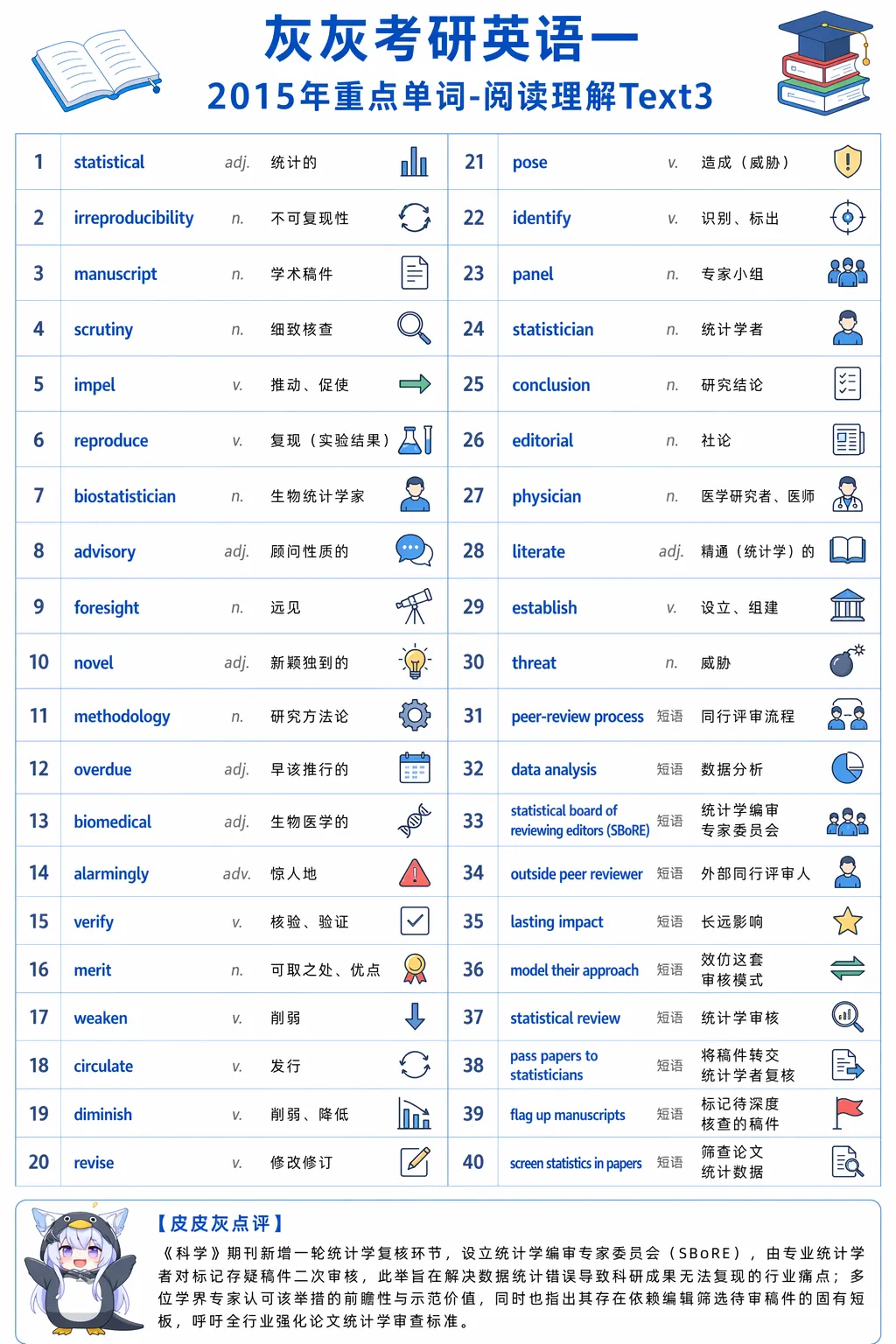This screenshot has width=896, height=1344.
Task: Click the phrase 'statistical board of reviewing editors (SBoRE)'
Action: pos(580,821)
